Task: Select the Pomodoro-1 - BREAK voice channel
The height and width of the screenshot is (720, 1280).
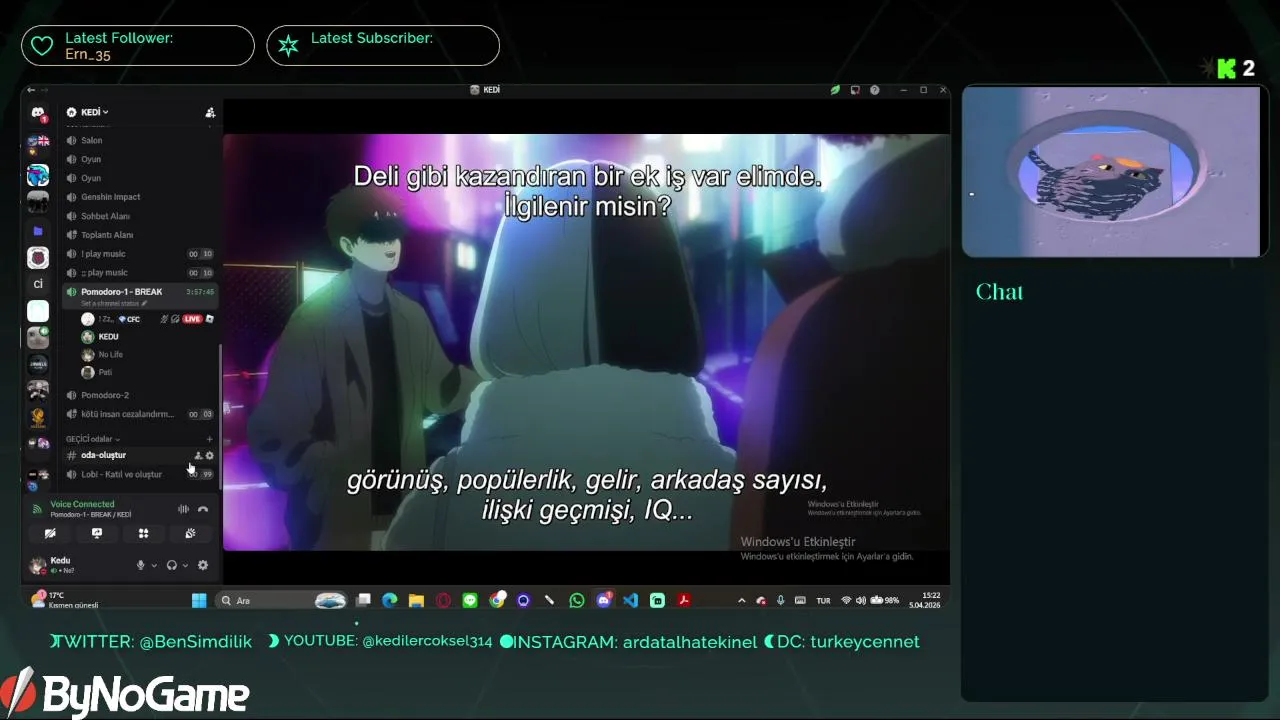Action: point(139,295)
